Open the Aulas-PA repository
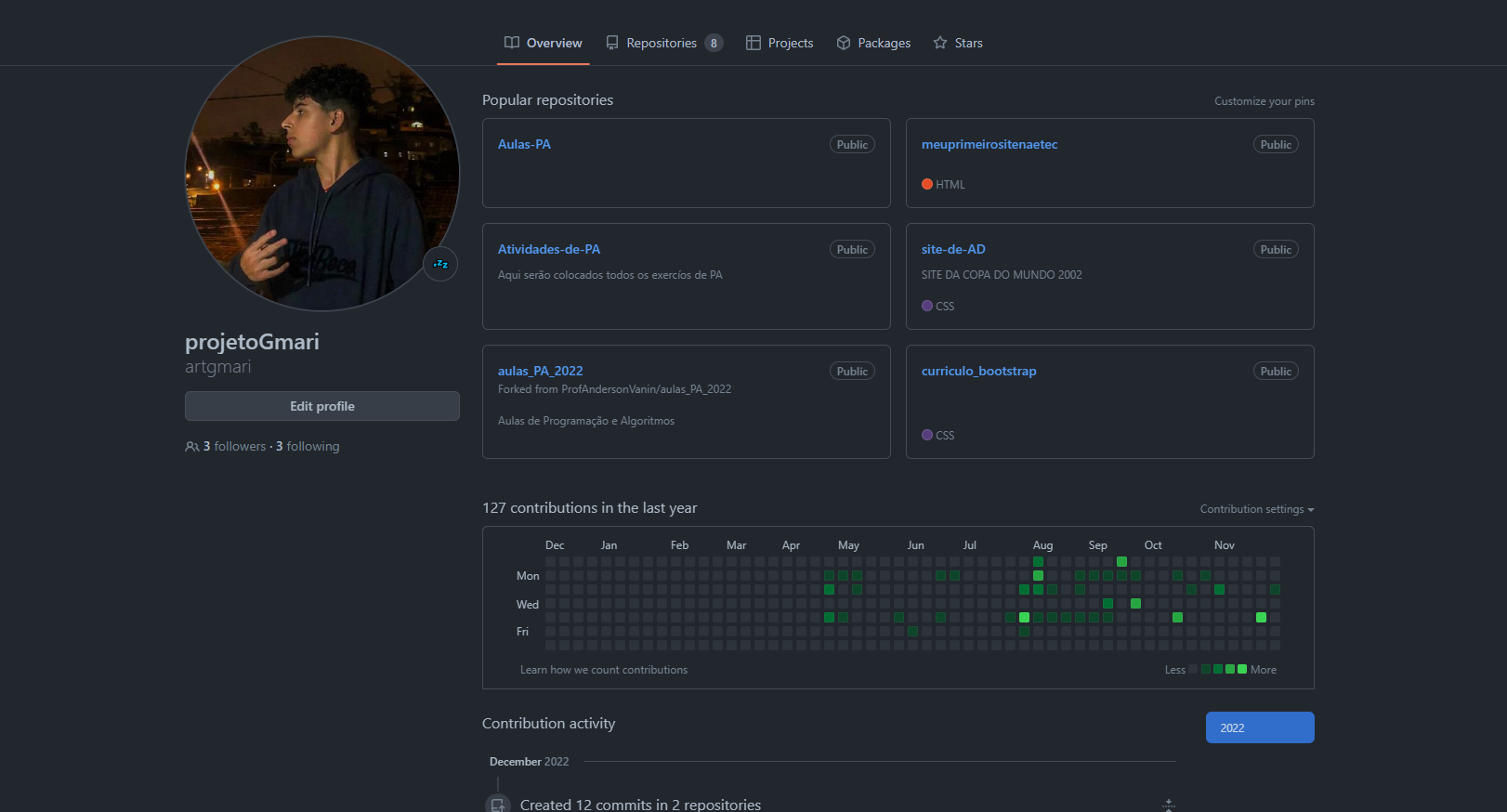 (524, 144)
